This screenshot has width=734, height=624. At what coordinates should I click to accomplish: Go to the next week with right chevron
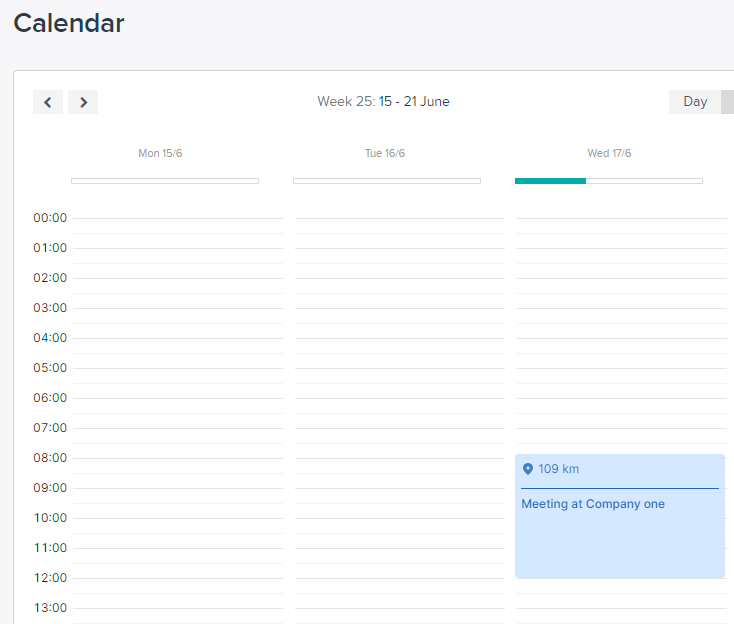click(83, 102)
